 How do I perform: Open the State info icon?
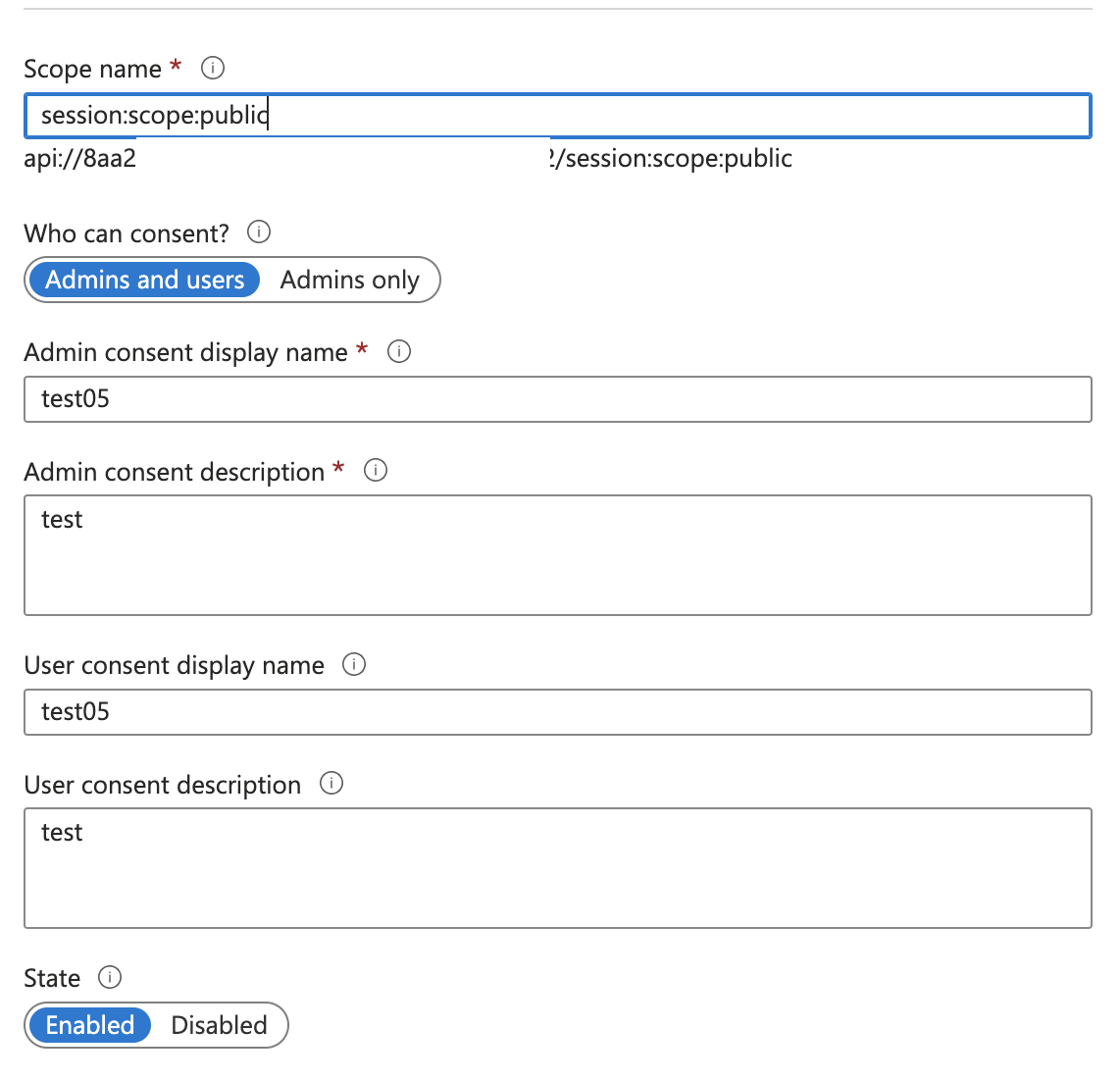[x=110, y=977]
